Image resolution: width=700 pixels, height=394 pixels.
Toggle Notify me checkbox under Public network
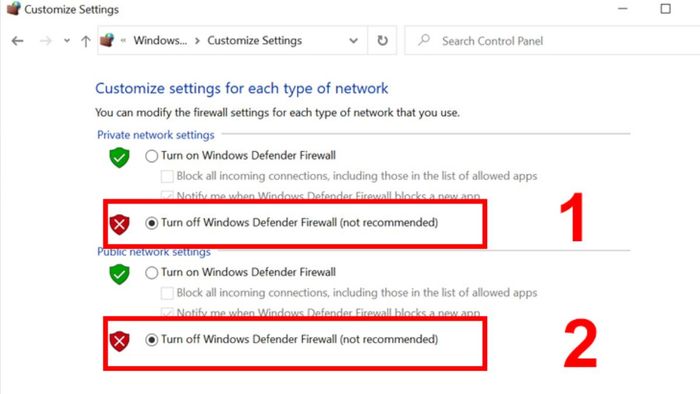(167, 312)
